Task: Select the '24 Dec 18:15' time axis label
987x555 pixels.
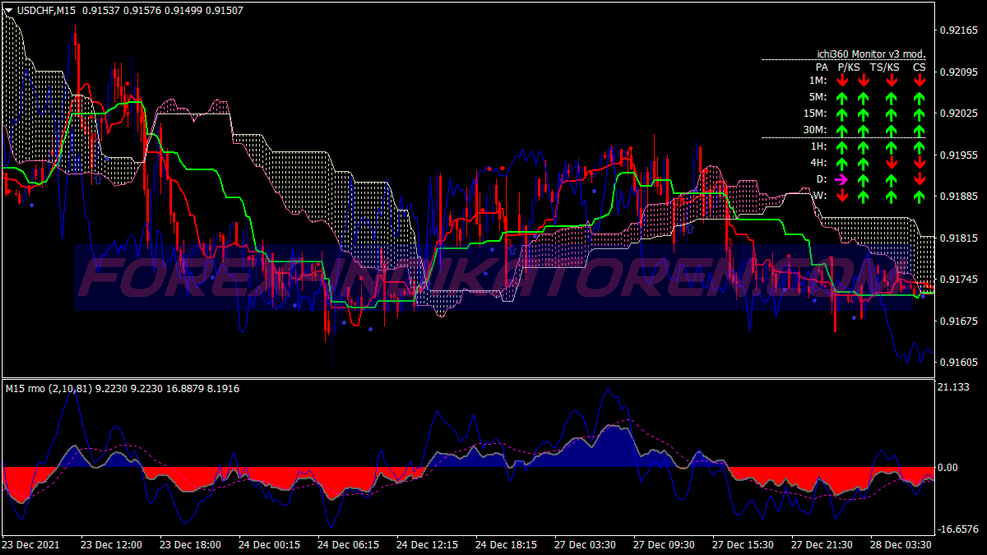Action: coord(506,545)
